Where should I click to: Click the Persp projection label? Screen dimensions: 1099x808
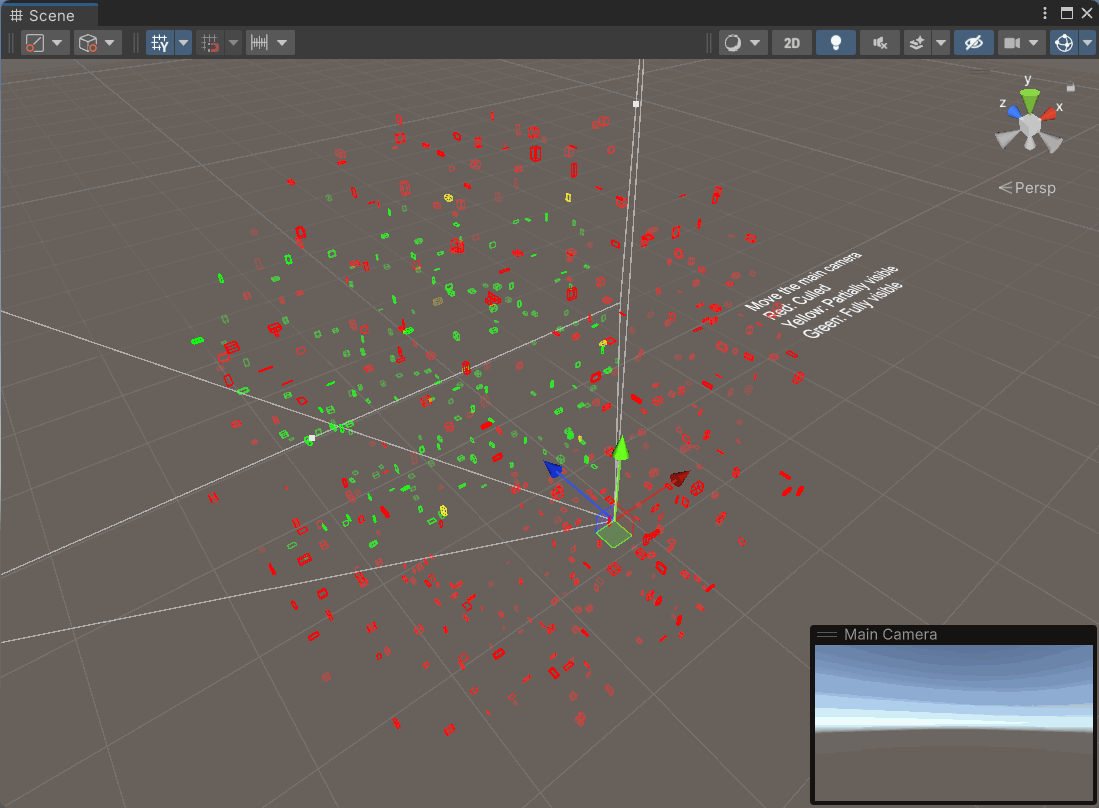tap(1035, 187)
